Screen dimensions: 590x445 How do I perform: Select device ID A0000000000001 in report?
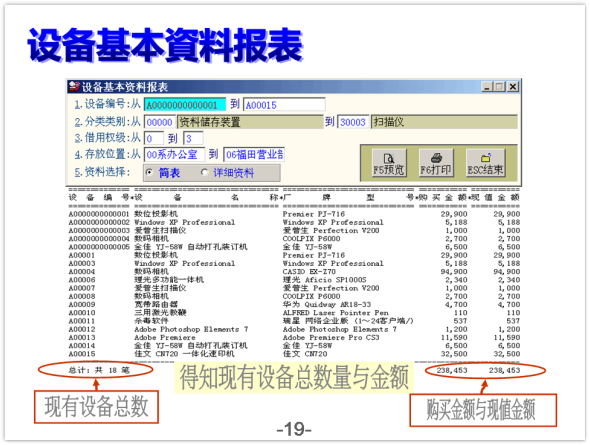tap(99, 214)
